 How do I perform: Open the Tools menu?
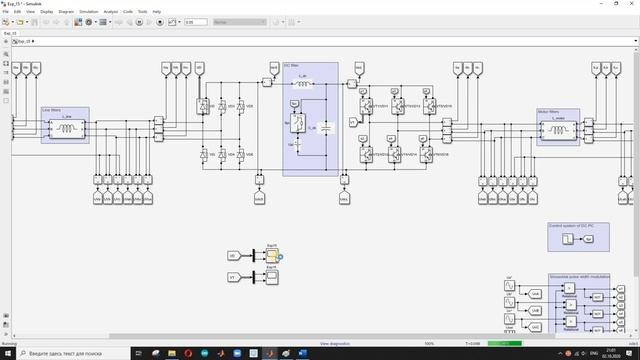142,12
